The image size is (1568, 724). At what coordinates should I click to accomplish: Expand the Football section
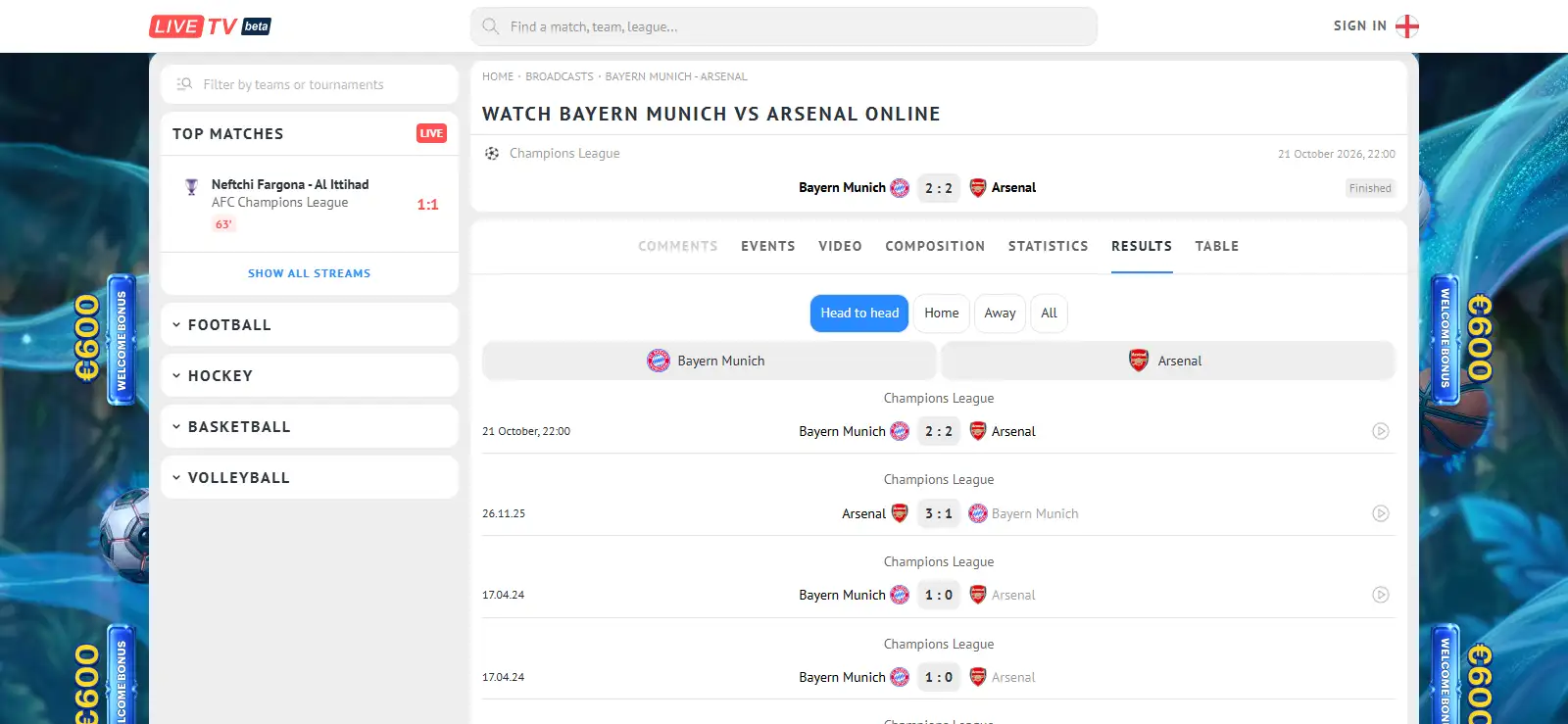(x=310, y=324)
